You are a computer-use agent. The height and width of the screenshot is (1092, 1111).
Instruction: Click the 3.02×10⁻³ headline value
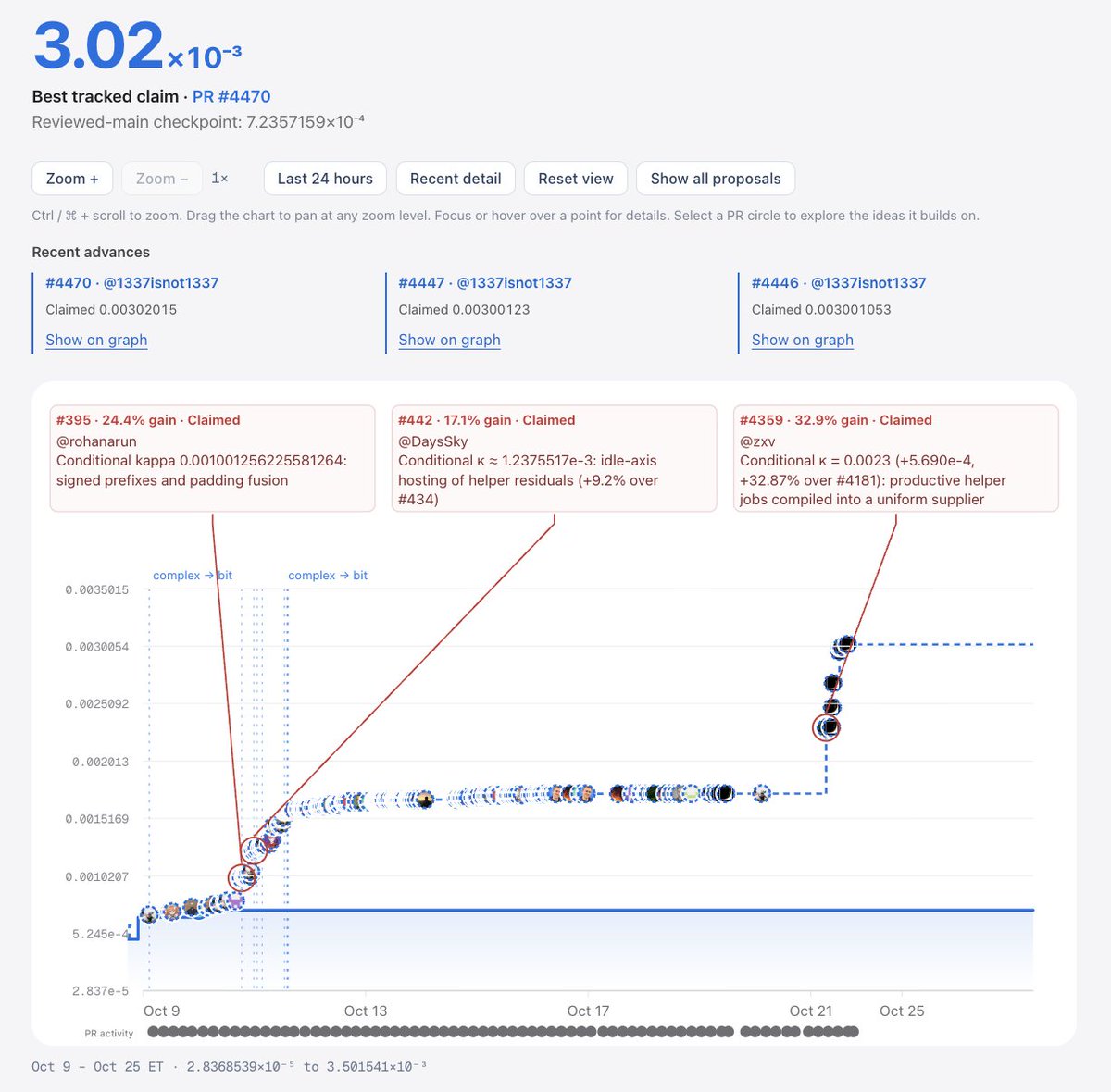click(137, 46)
